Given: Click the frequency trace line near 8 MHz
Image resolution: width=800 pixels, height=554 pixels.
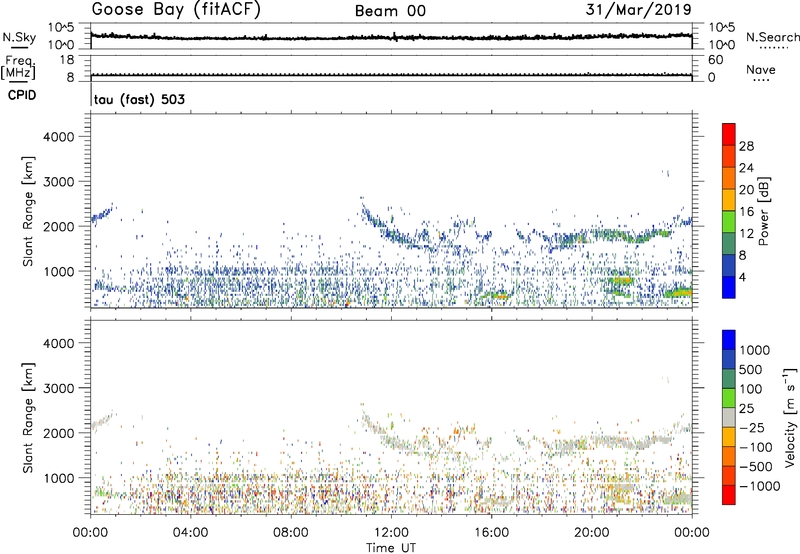Looking at the screenshot, I should (391, 75).
